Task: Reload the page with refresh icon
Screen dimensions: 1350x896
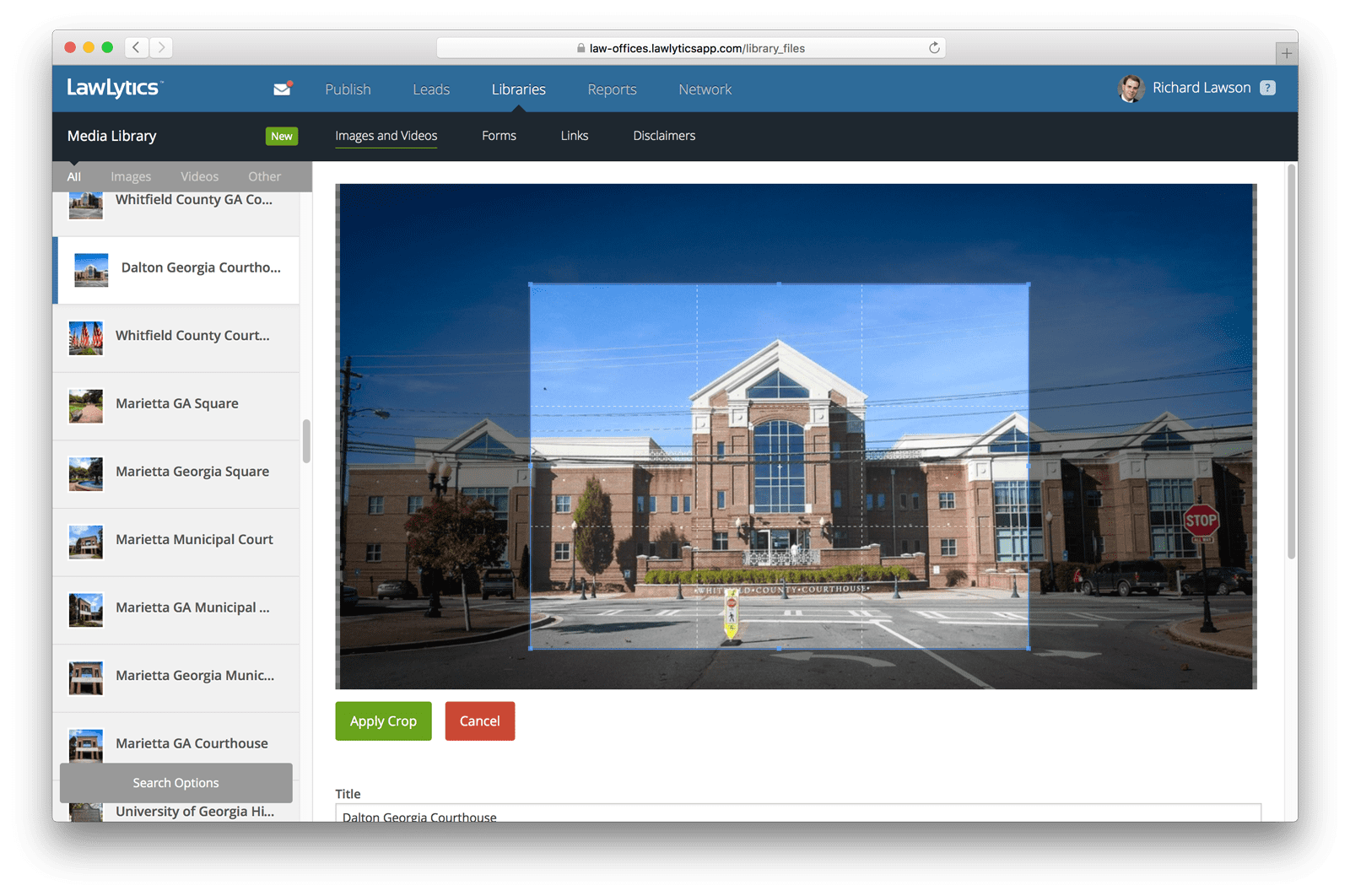Action: pyautogui.click(x=934, y=48)
